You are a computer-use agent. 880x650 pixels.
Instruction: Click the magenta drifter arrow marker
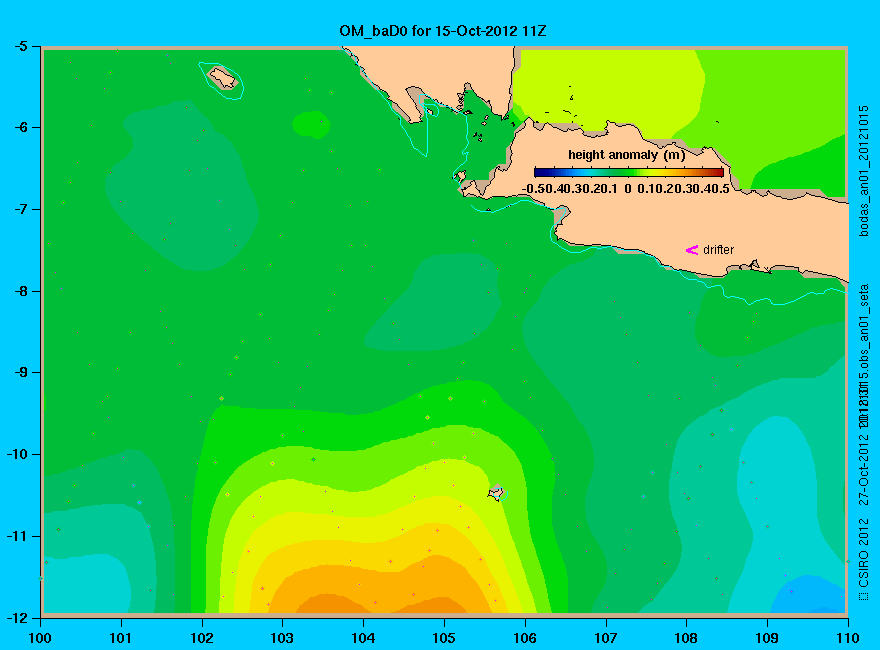[692, 250]
